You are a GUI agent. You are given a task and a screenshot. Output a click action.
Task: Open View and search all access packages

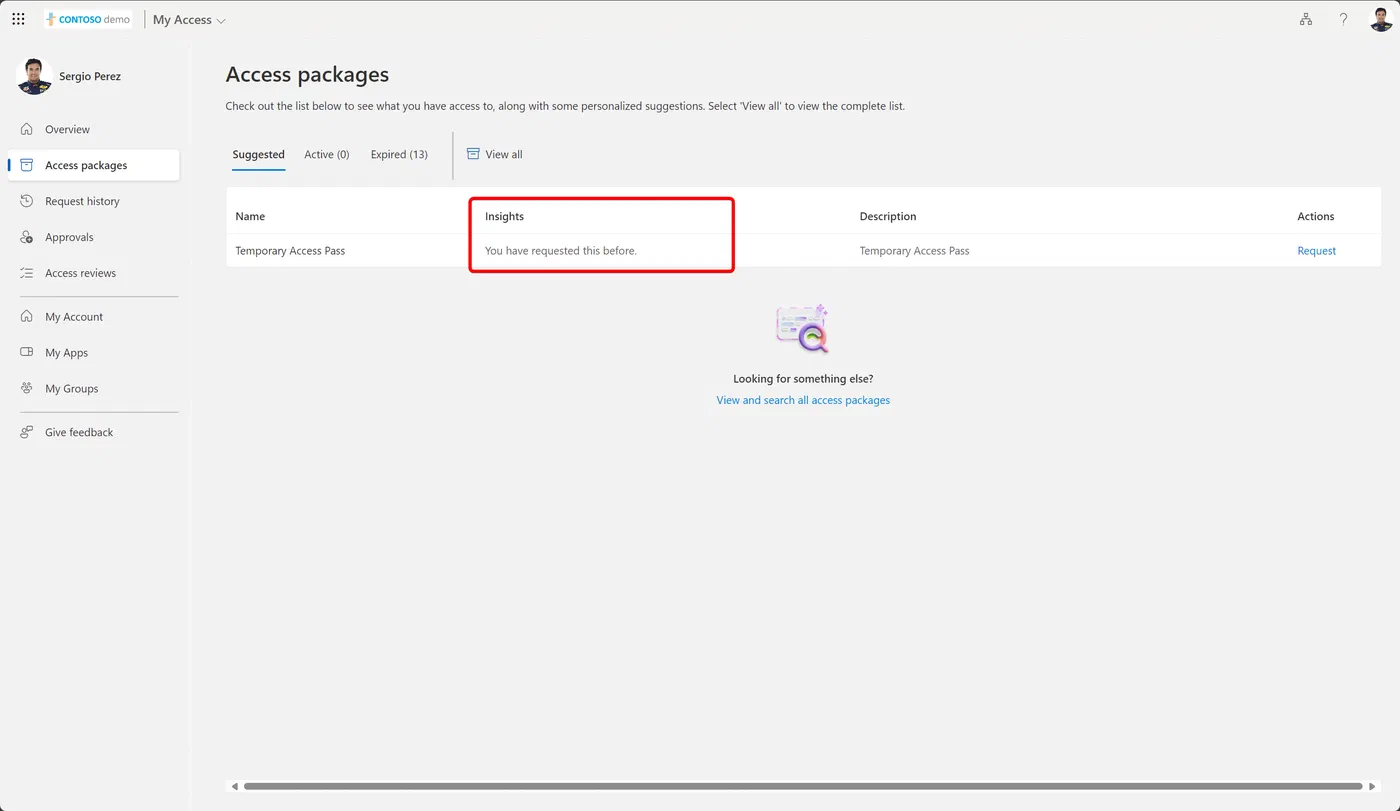[803, 400]
